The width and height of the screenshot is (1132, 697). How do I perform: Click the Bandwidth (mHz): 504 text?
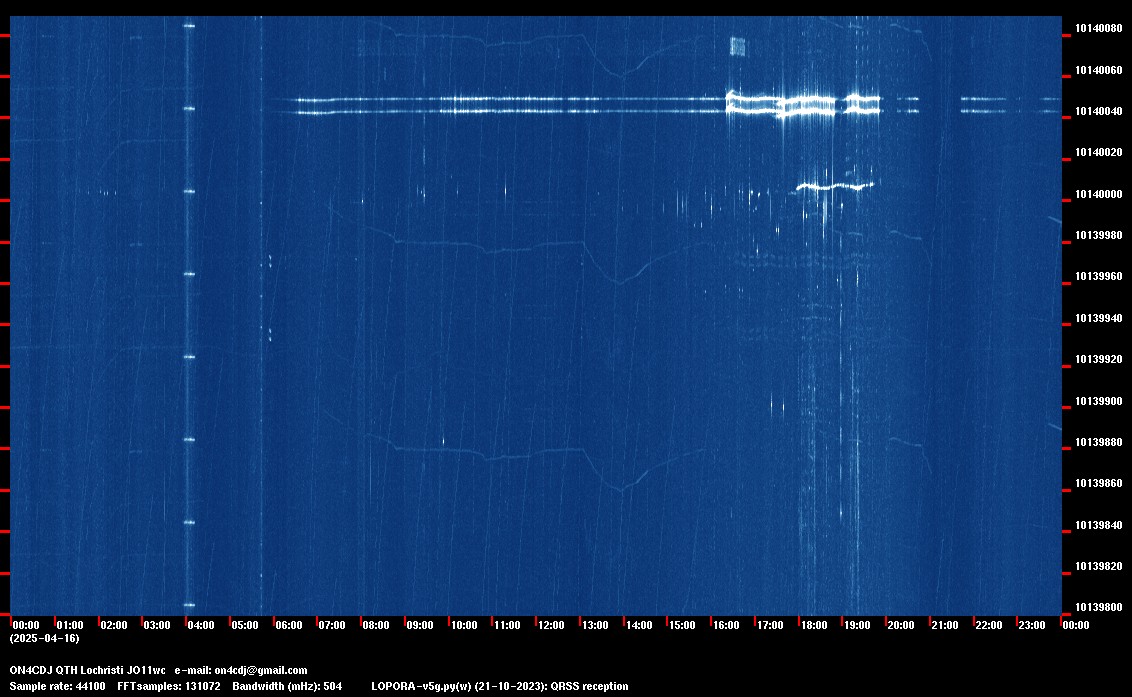(285, 686)
